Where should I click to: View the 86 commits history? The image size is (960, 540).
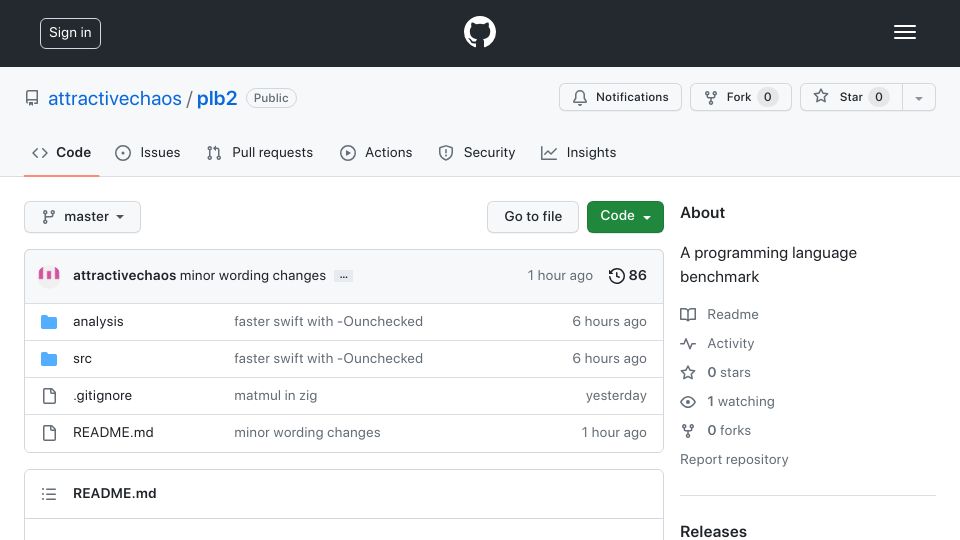[x=628, y=276]
